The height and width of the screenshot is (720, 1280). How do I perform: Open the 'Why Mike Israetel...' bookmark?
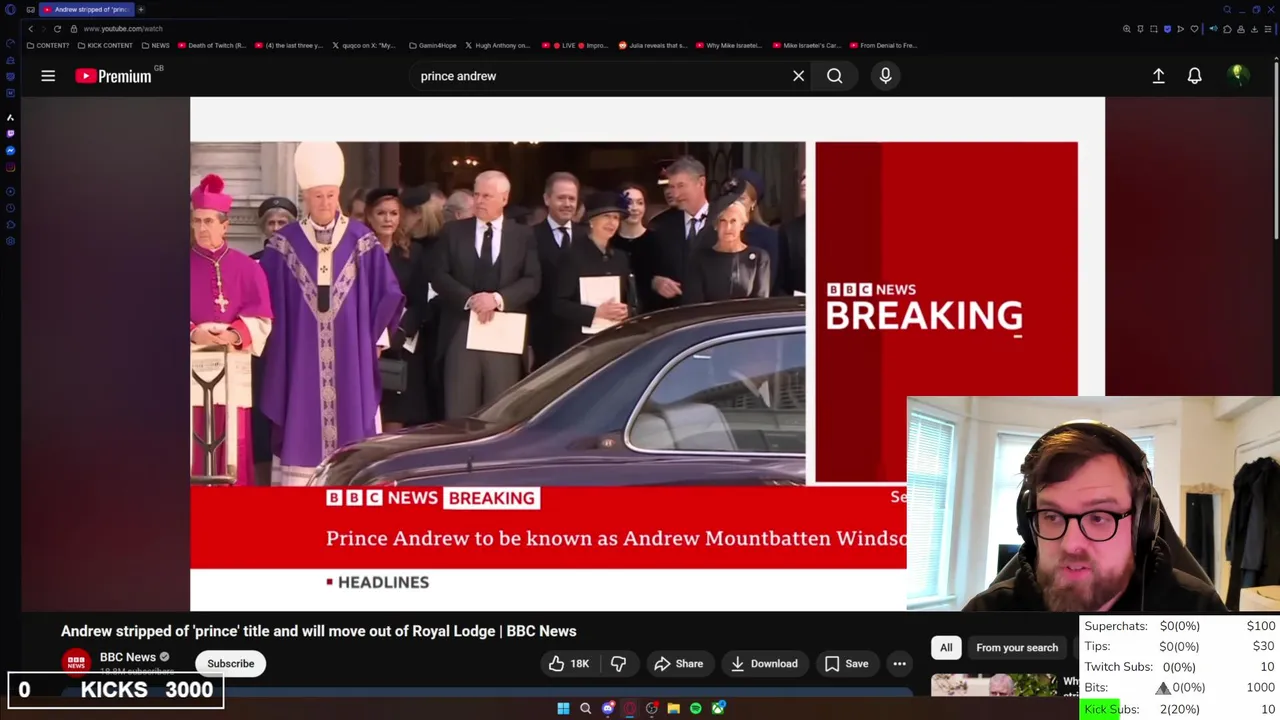pyautogui.click(x=728, y=45)
